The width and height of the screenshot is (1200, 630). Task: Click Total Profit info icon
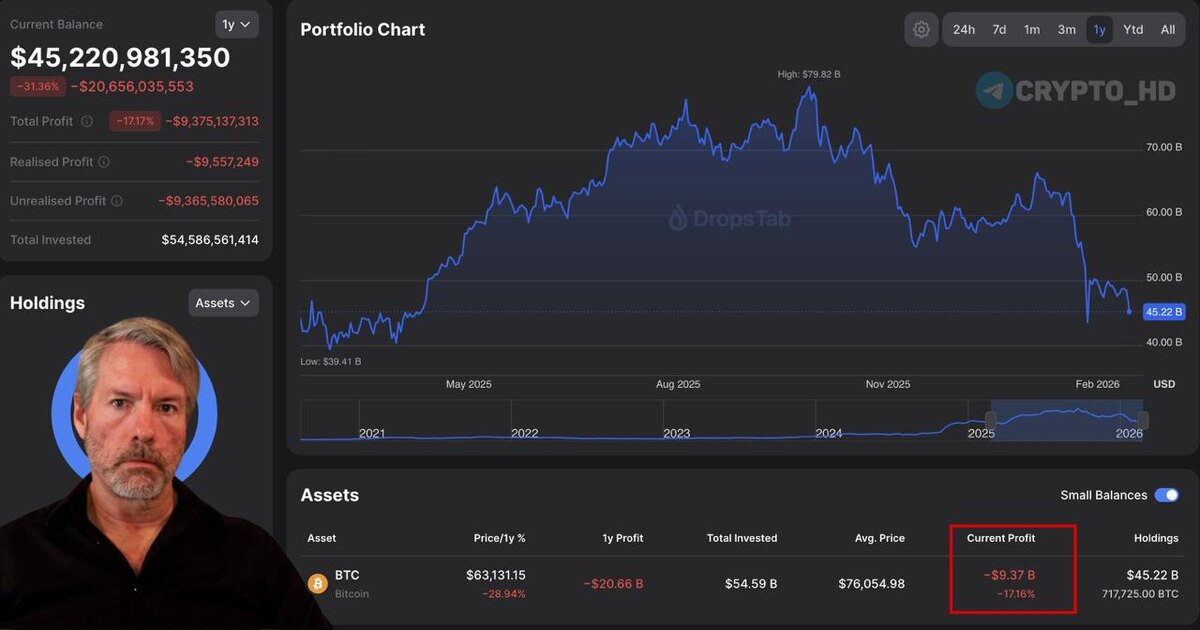pos(87,122)
